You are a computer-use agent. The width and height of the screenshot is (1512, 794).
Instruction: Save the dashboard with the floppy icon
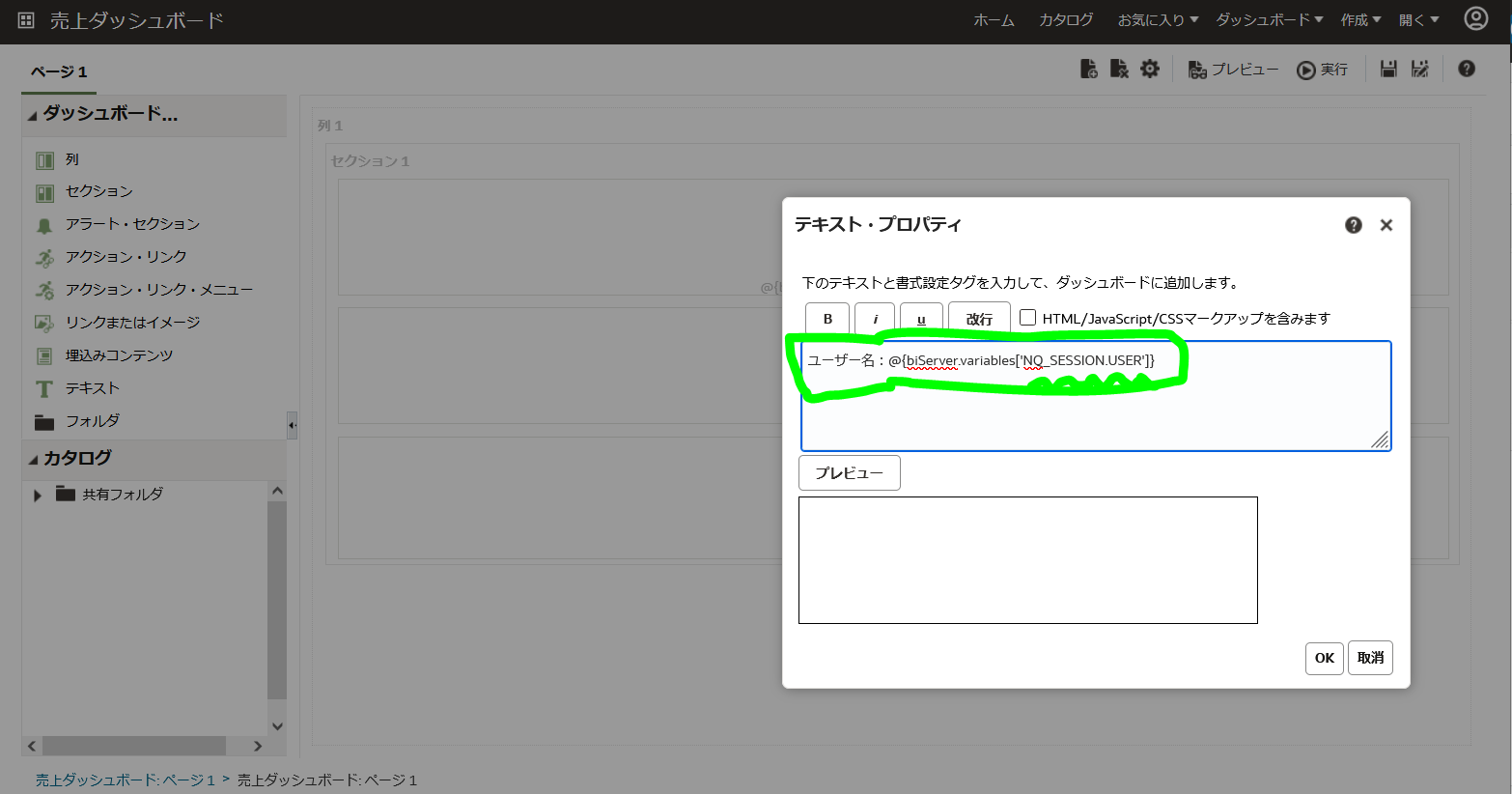coord(1388,69)
